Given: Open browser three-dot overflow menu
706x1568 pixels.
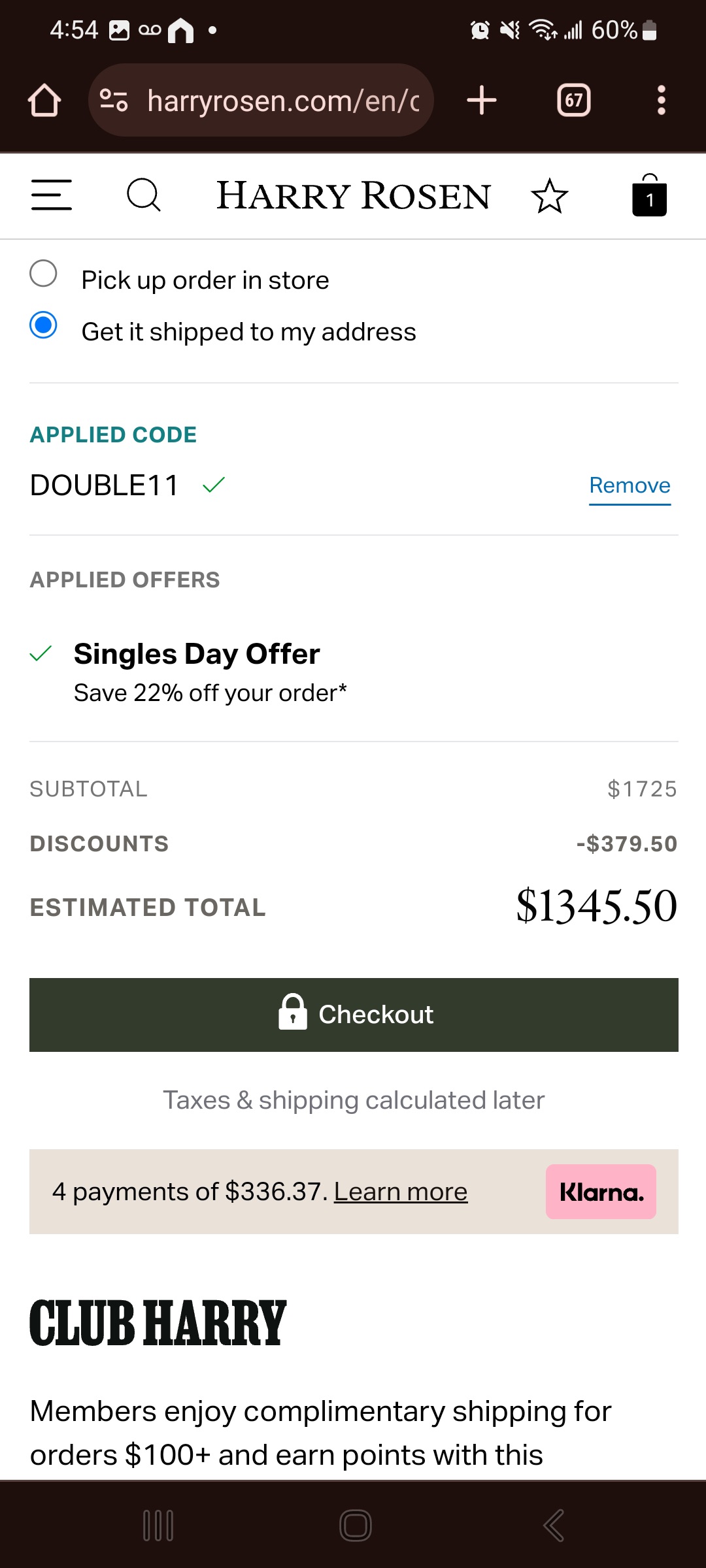Looking at the screenshot, I should coord(661,101).
